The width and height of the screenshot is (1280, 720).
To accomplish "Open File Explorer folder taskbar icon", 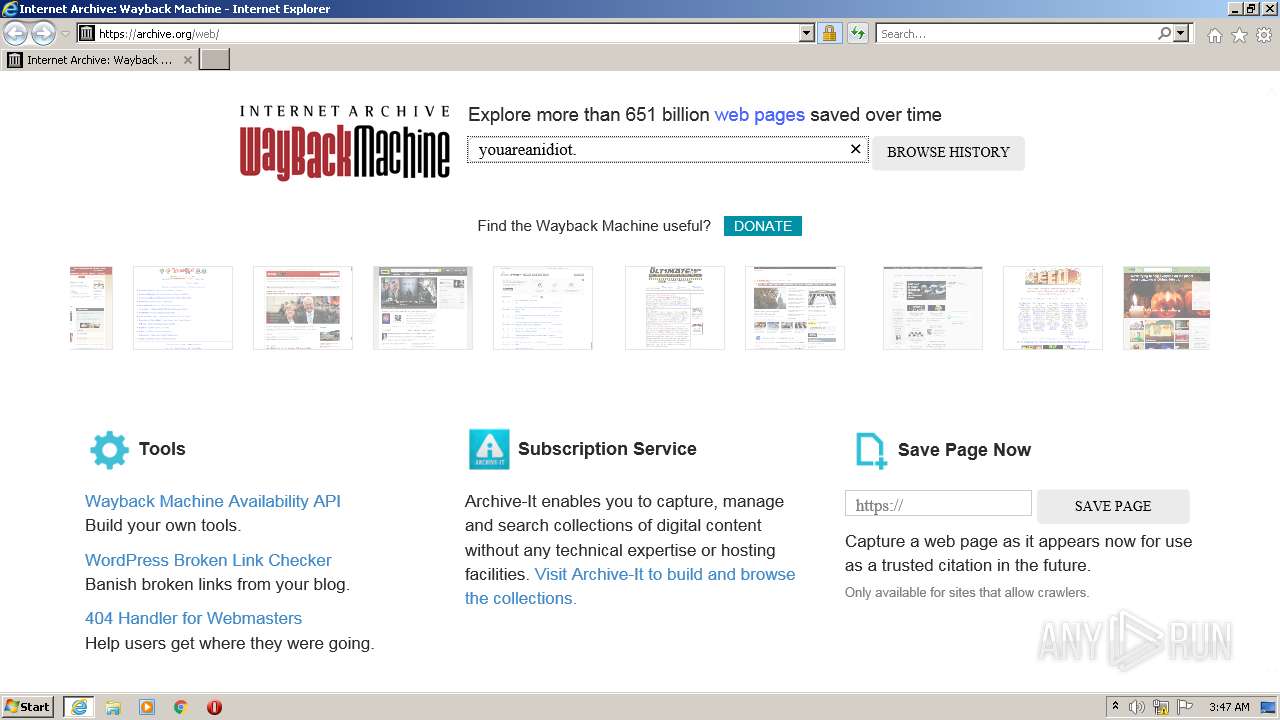I will [x=113, y=707].
